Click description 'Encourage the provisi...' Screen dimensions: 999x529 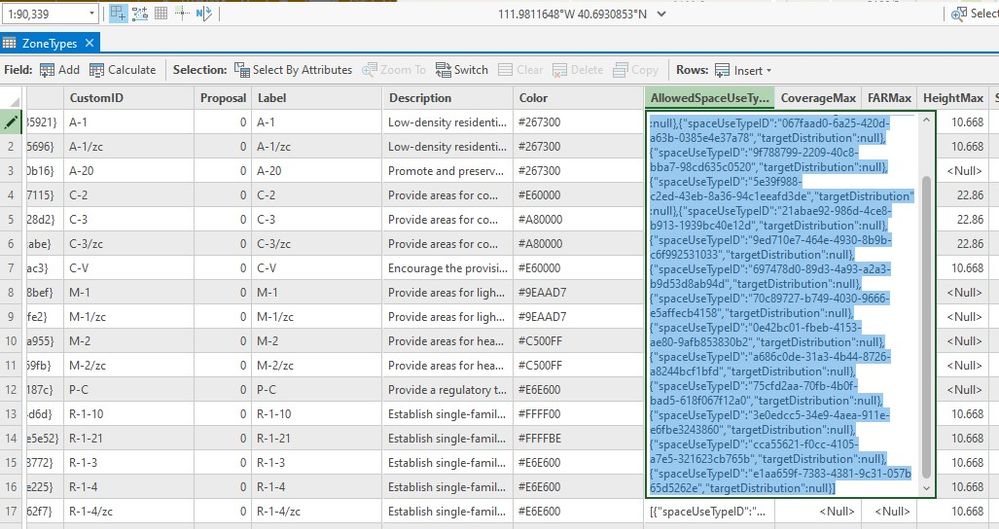click(447, 268)
